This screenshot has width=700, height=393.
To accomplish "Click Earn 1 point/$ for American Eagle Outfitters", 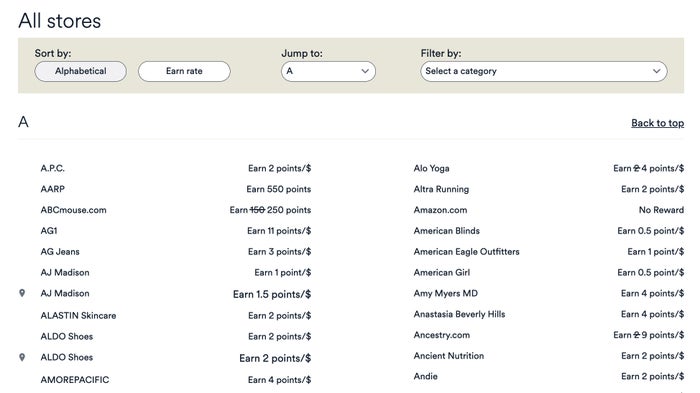I will coord(655,252).
